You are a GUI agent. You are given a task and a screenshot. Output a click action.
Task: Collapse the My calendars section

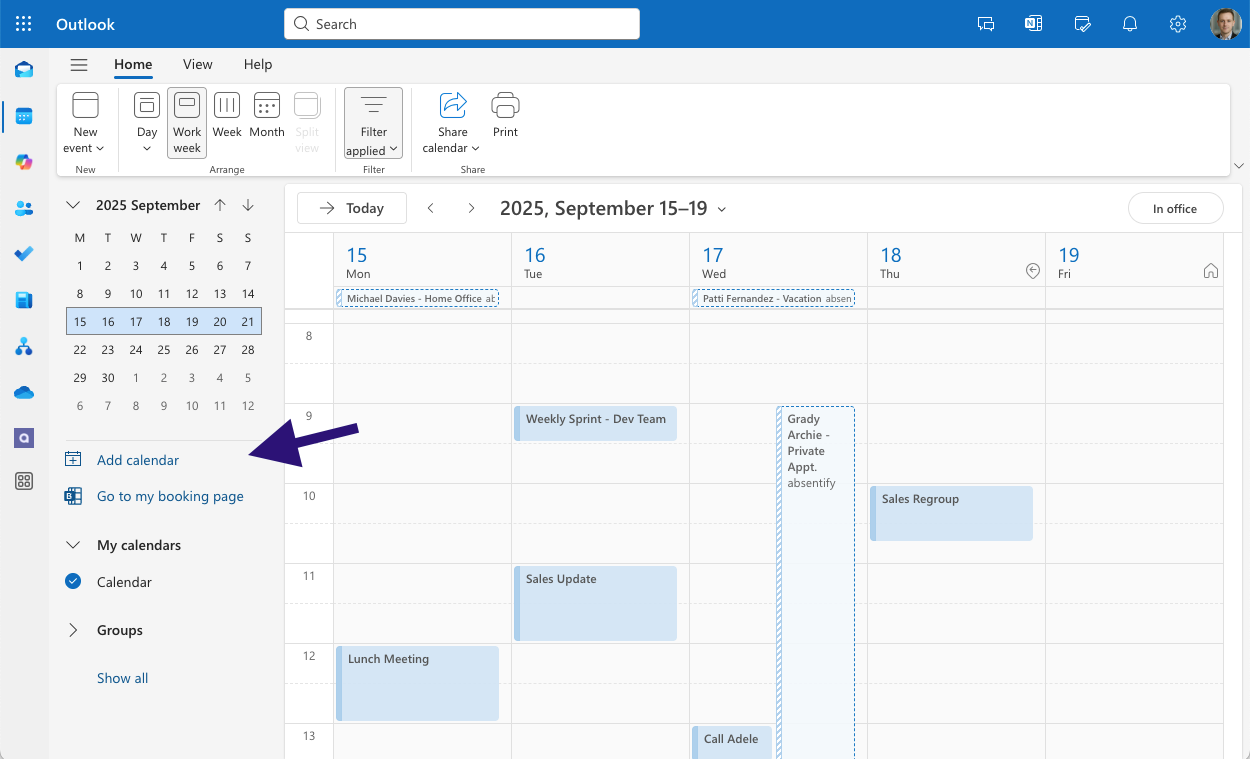(73, 545)
